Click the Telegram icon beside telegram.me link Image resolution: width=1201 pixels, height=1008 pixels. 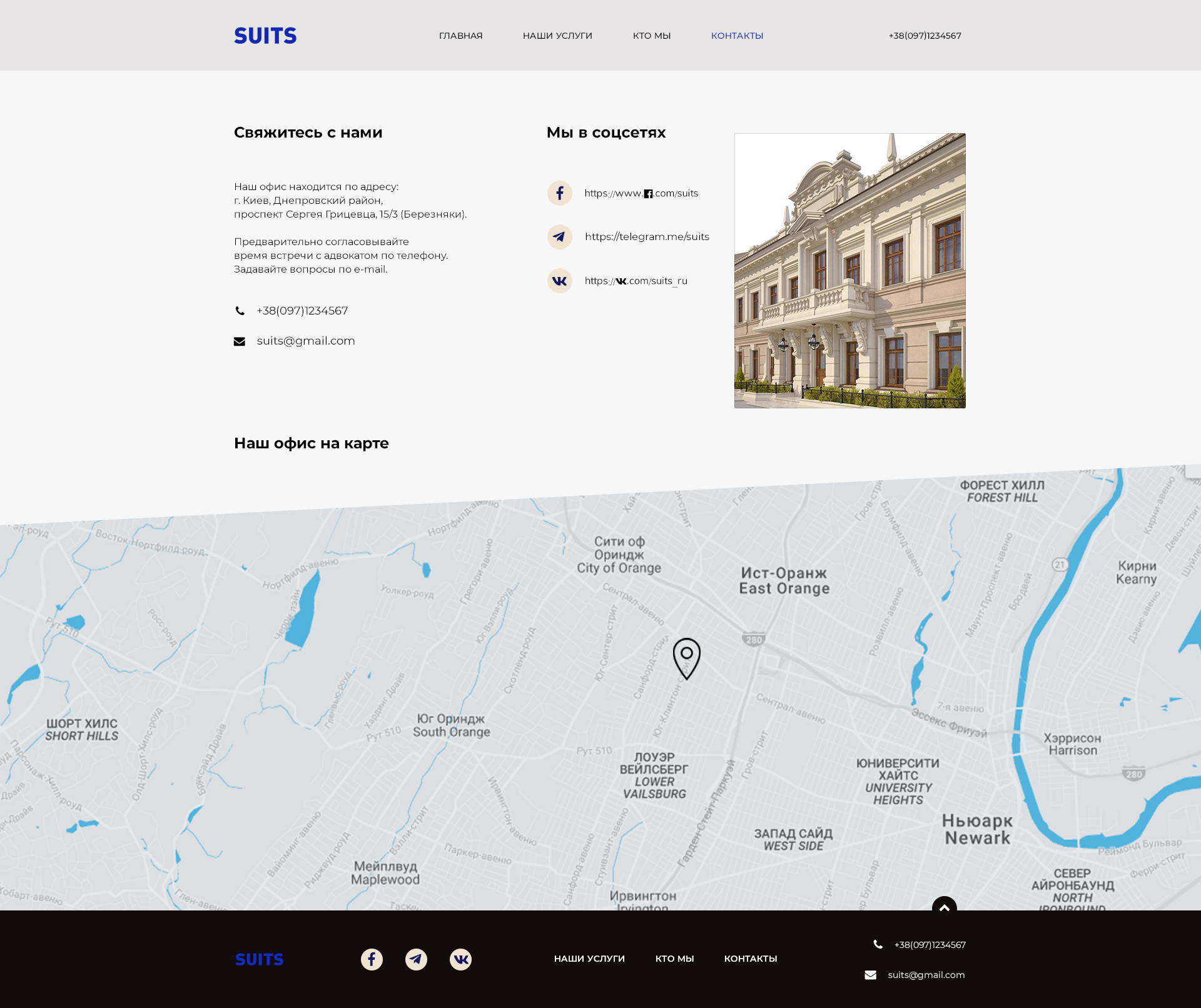click(560, 237)
